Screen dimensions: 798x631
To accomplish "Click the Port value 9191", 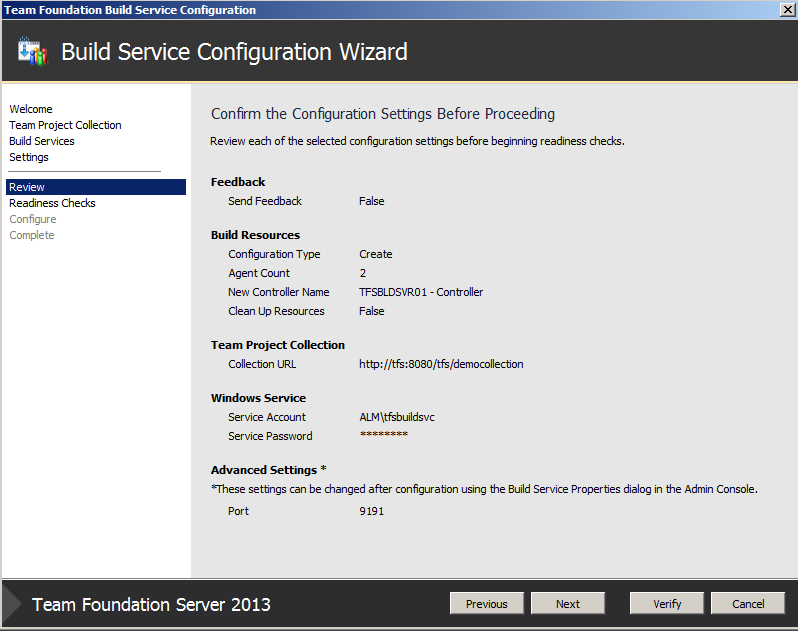I will click(371, 511).
